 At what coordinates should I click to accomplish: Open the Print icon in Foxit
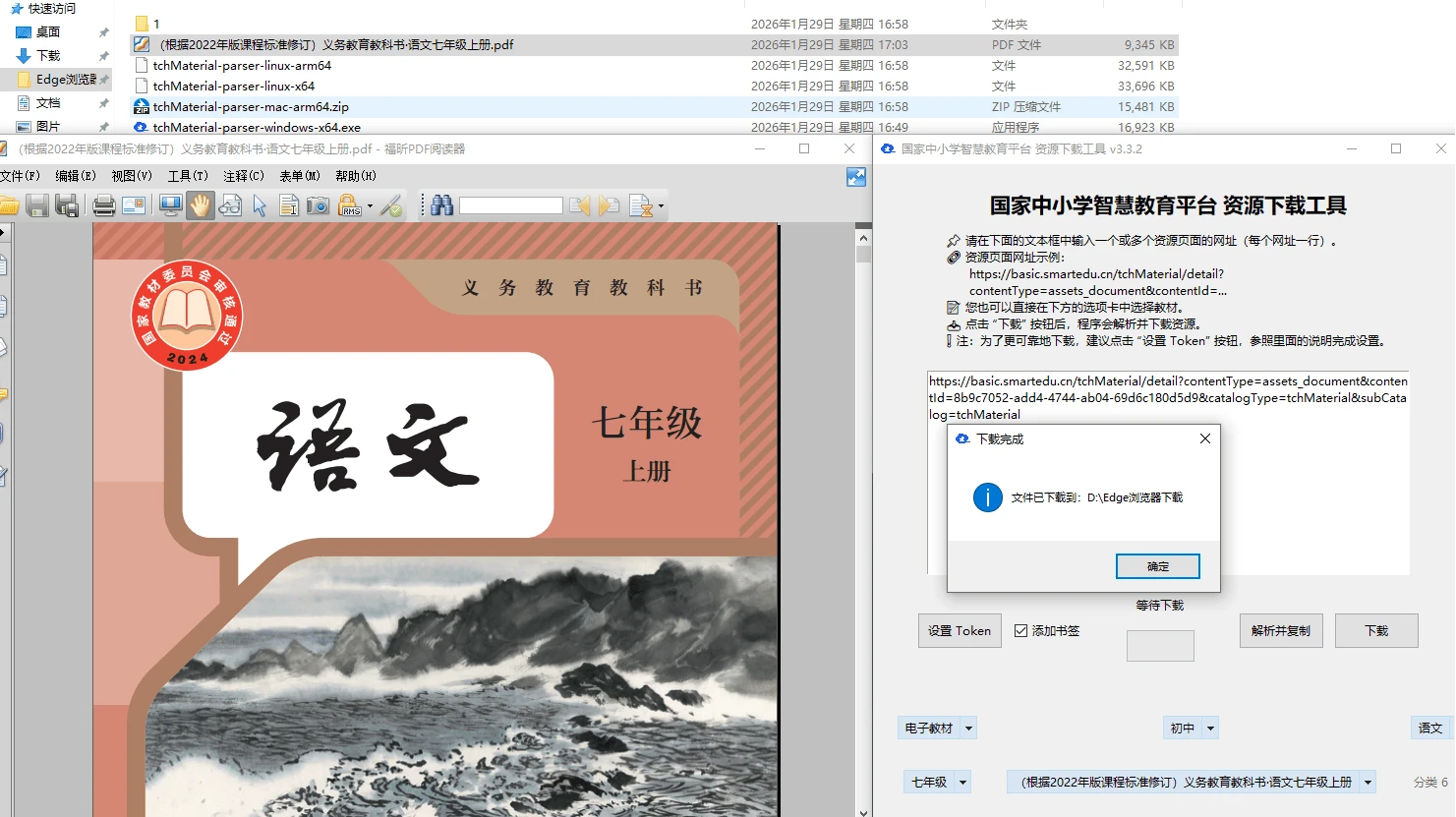click(104, 204)
